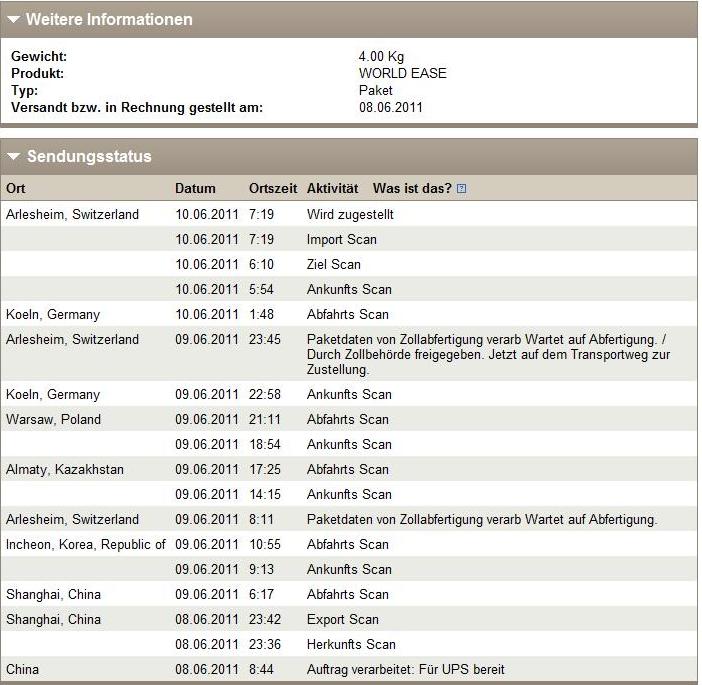Click the Import Scan activity entry
The image size is (702, 685).
click(x=342, y=239)
